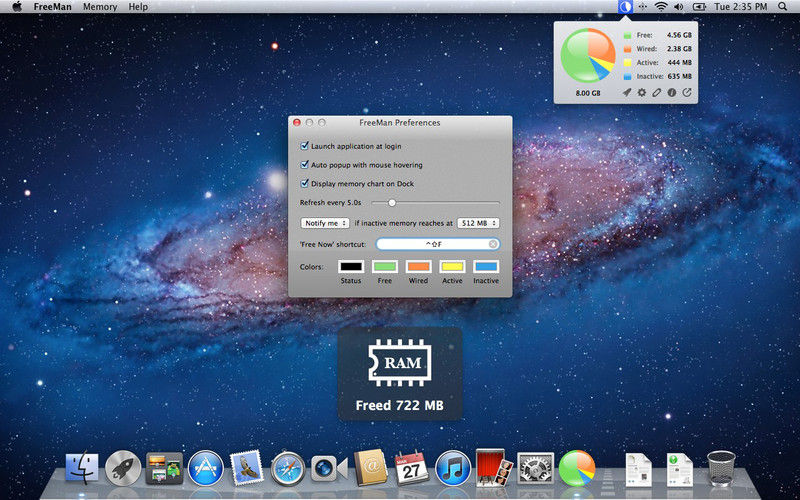Pick the Status color swatch

351,266
